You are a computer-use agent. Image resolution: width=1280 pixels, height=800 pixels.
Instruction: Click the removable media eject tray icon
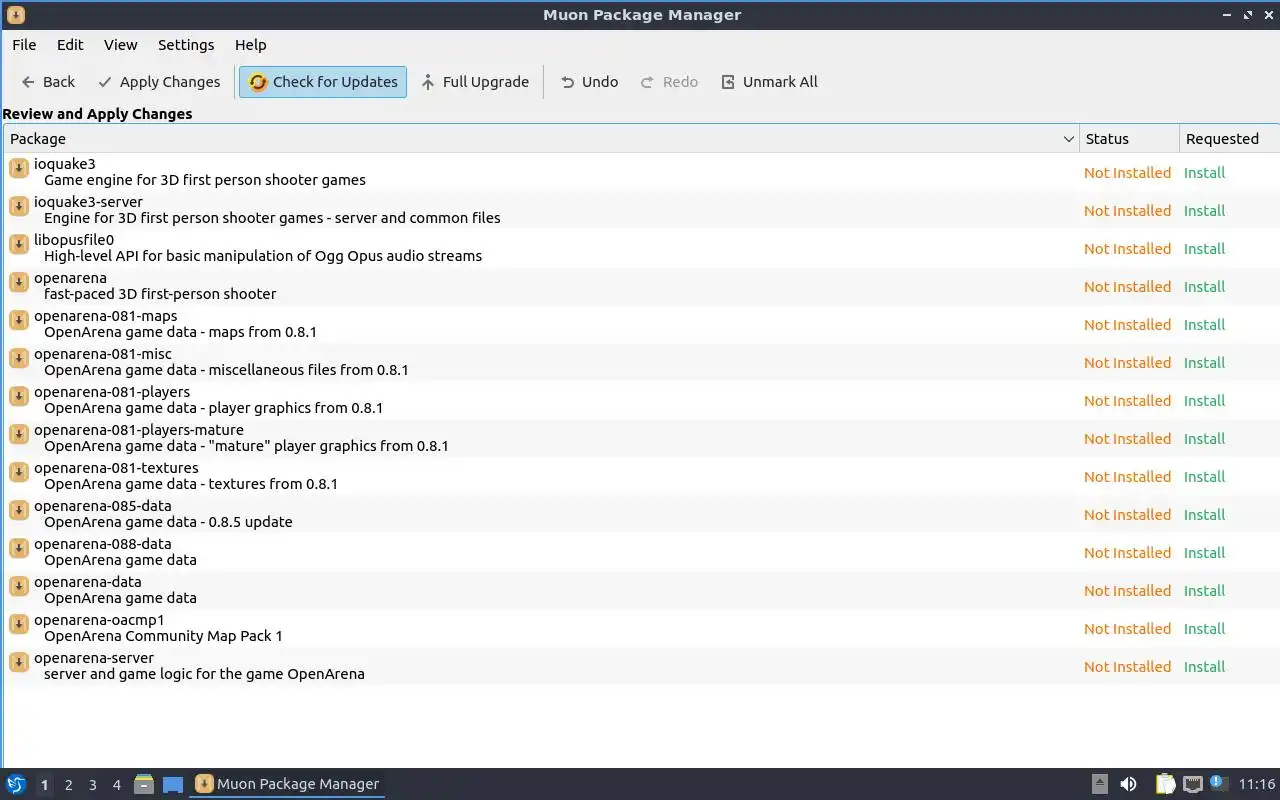click(x=1100, y=784)
